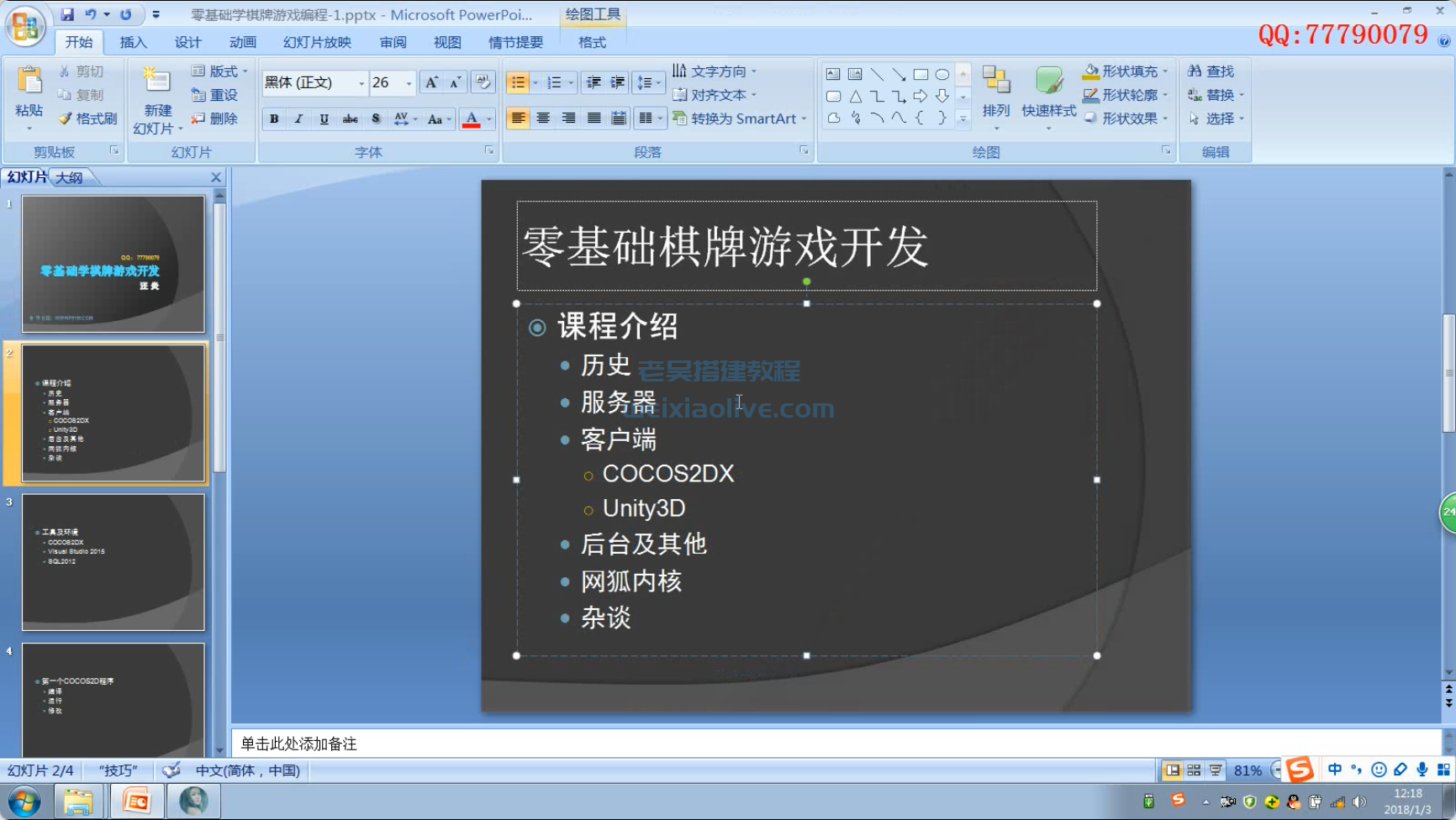Toggle italic formatting
Image resolution: width=1456 pixels, height=820 pixels.
point(298,118)
